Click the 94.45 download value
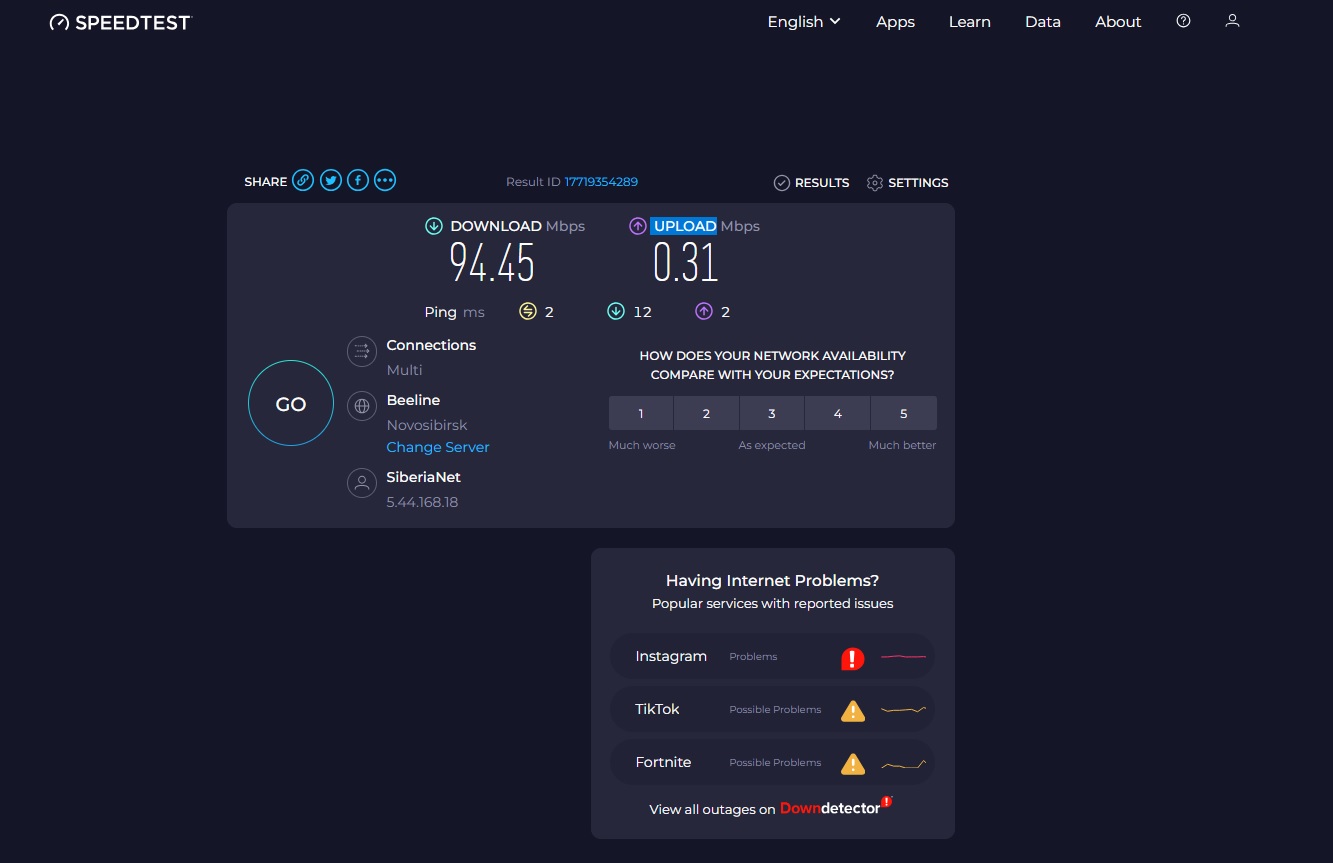The image size is (1333, 863). coord(492,263)
